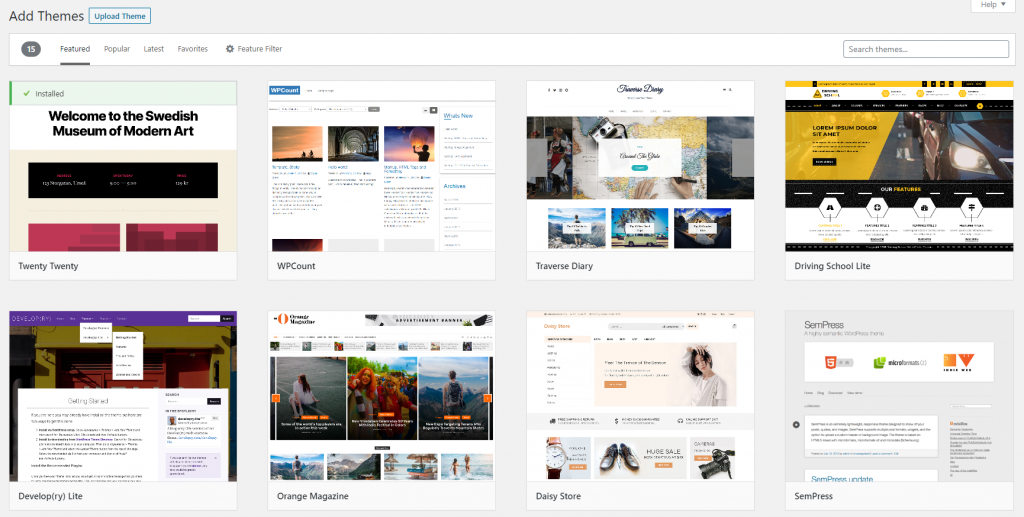
Task: Click the Add Themes heading
Action: (46, 16)
